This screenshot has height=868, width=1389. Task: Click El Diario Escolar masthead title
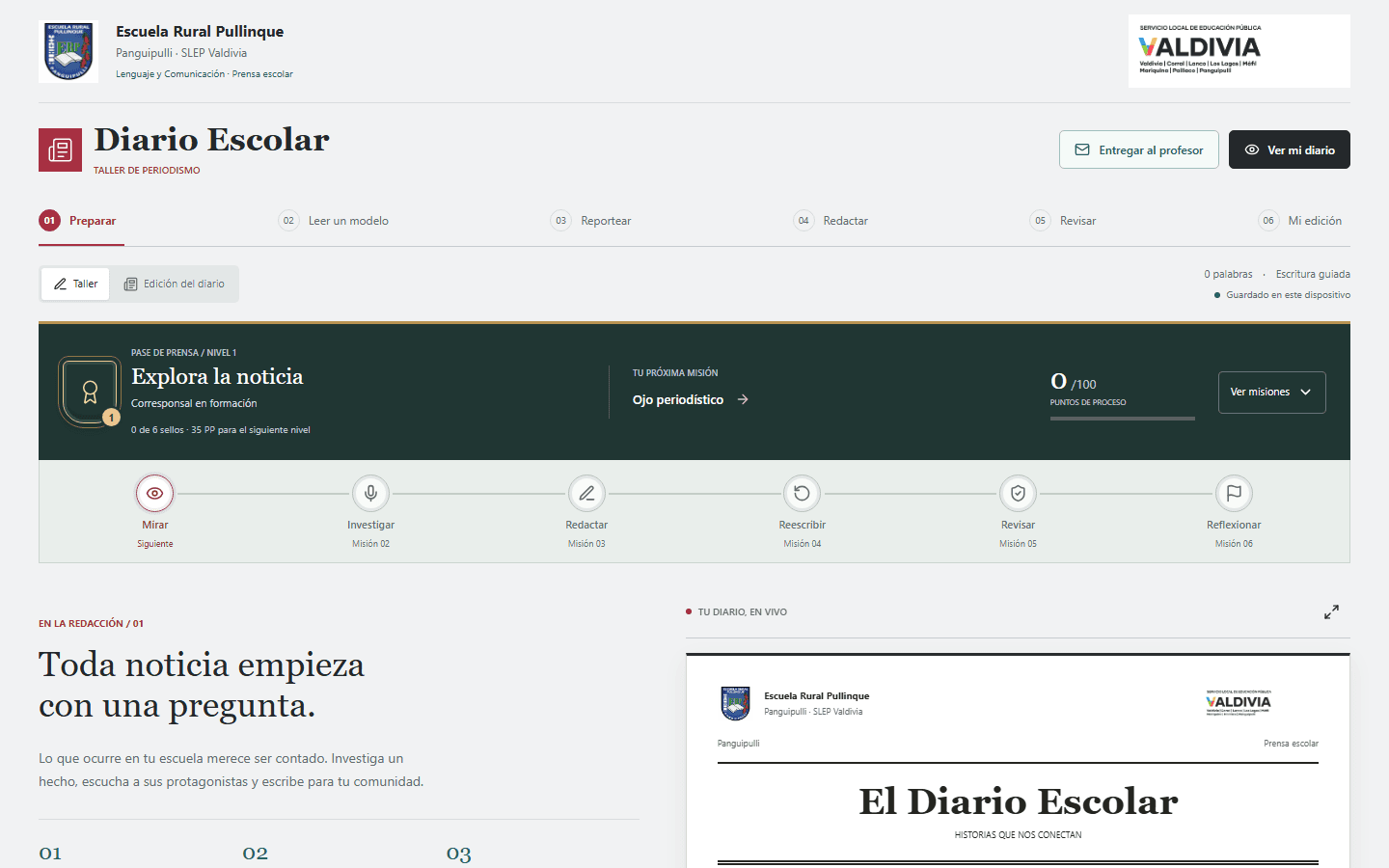click(x=1018, y=801)
